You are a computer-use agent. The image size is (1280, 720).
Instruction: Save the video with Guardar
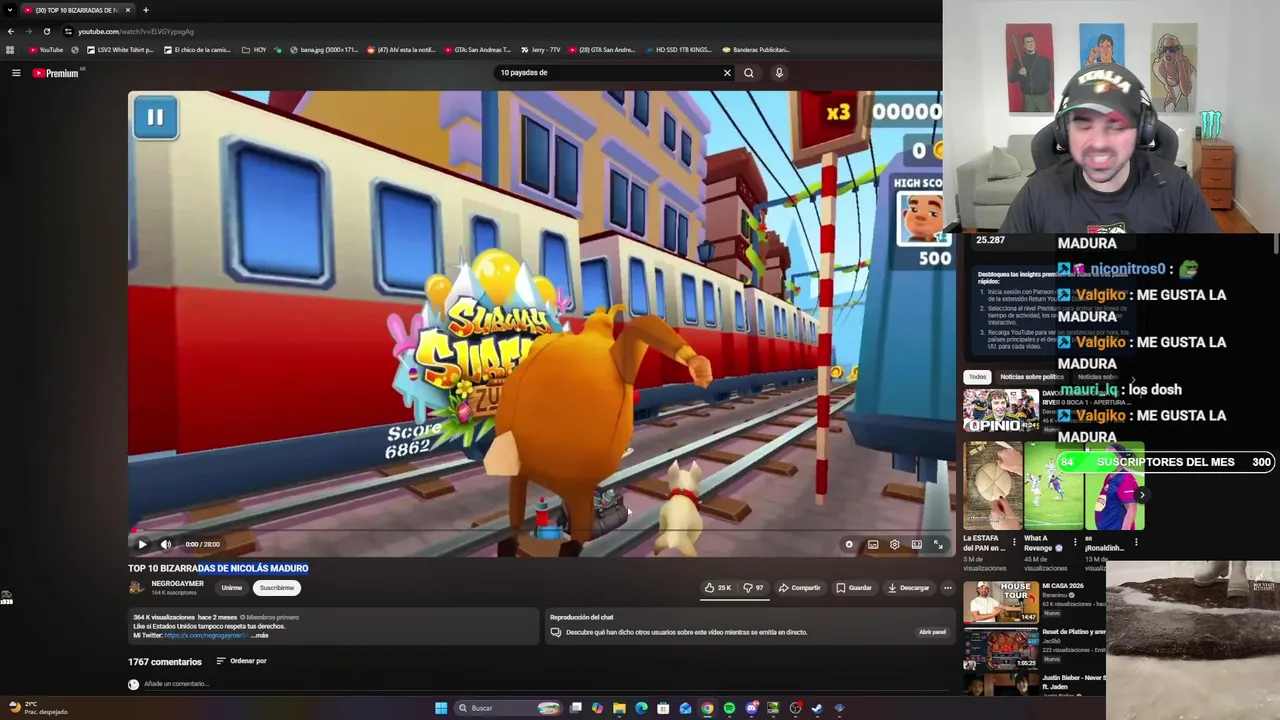pos(854,588)
